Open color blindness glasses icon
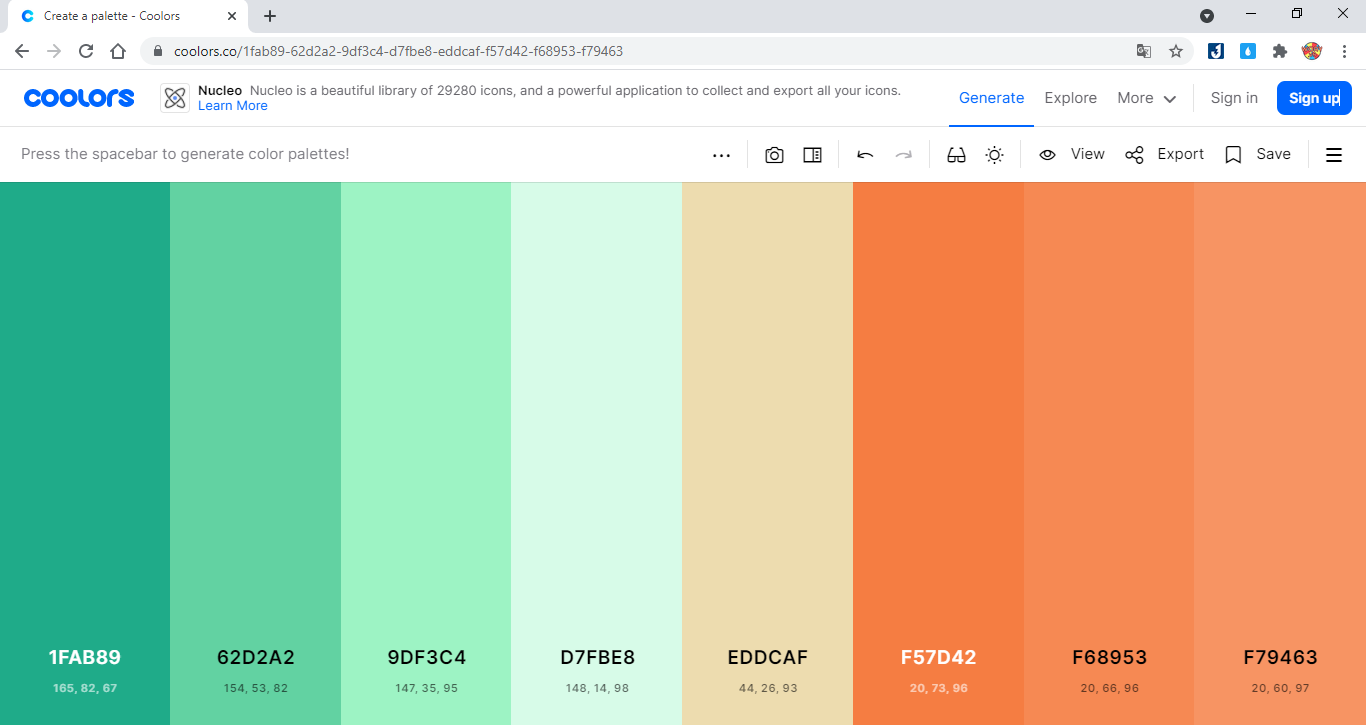The width and height of the screenshot is (1370, 725). [956, 155]
